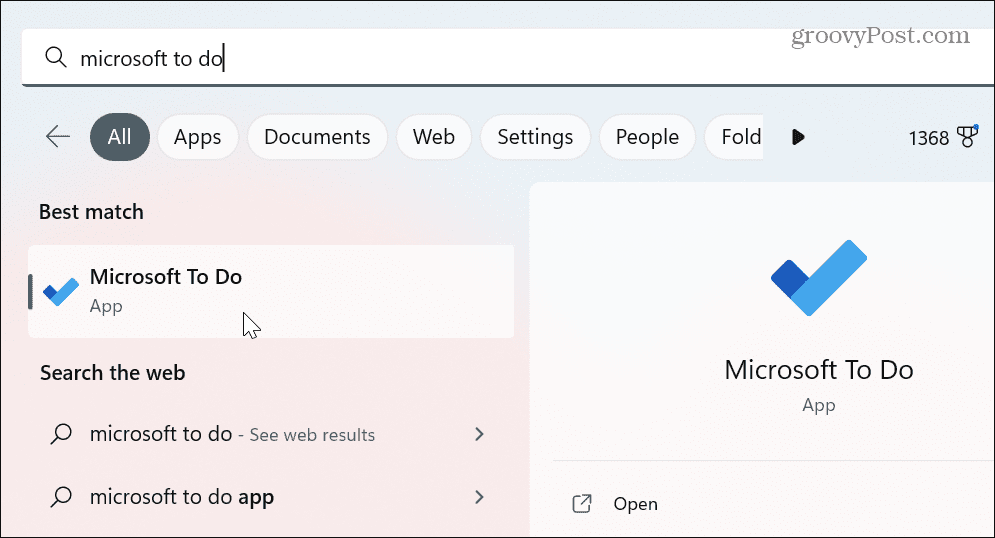Expand chevron for 'microsoft to do app' suggestion
The image size is (995, 538).
pos(480,497)
